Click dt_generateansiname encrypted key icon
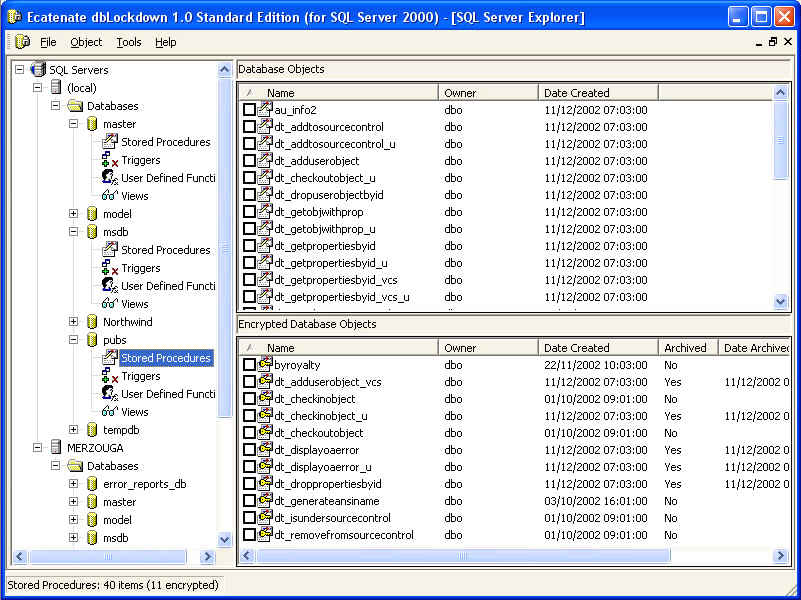Image resolution: width=801 pixels, height=600 pixels. pyautogui.click(x=265, y=500)
